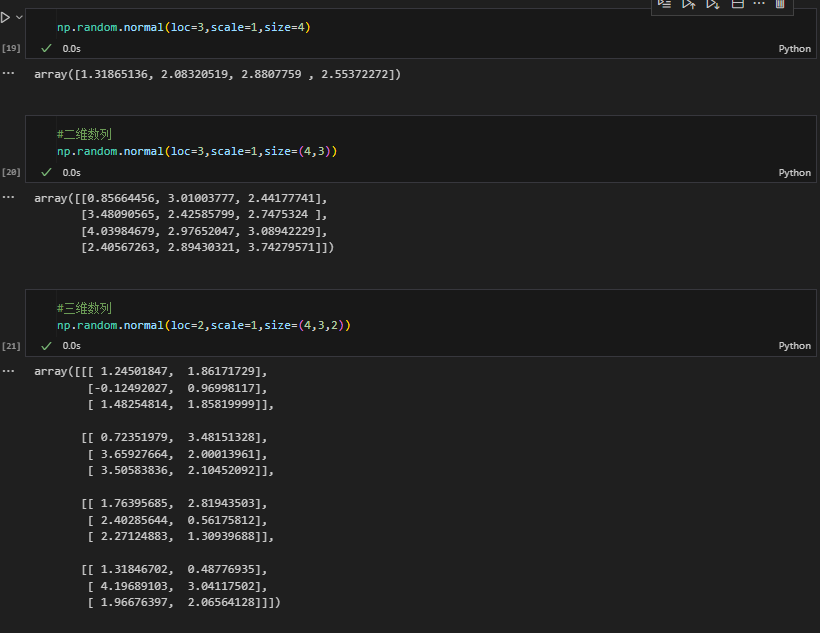Open the run options chevron beside the play button
The image size is (820, 633).
click(19, 17)
